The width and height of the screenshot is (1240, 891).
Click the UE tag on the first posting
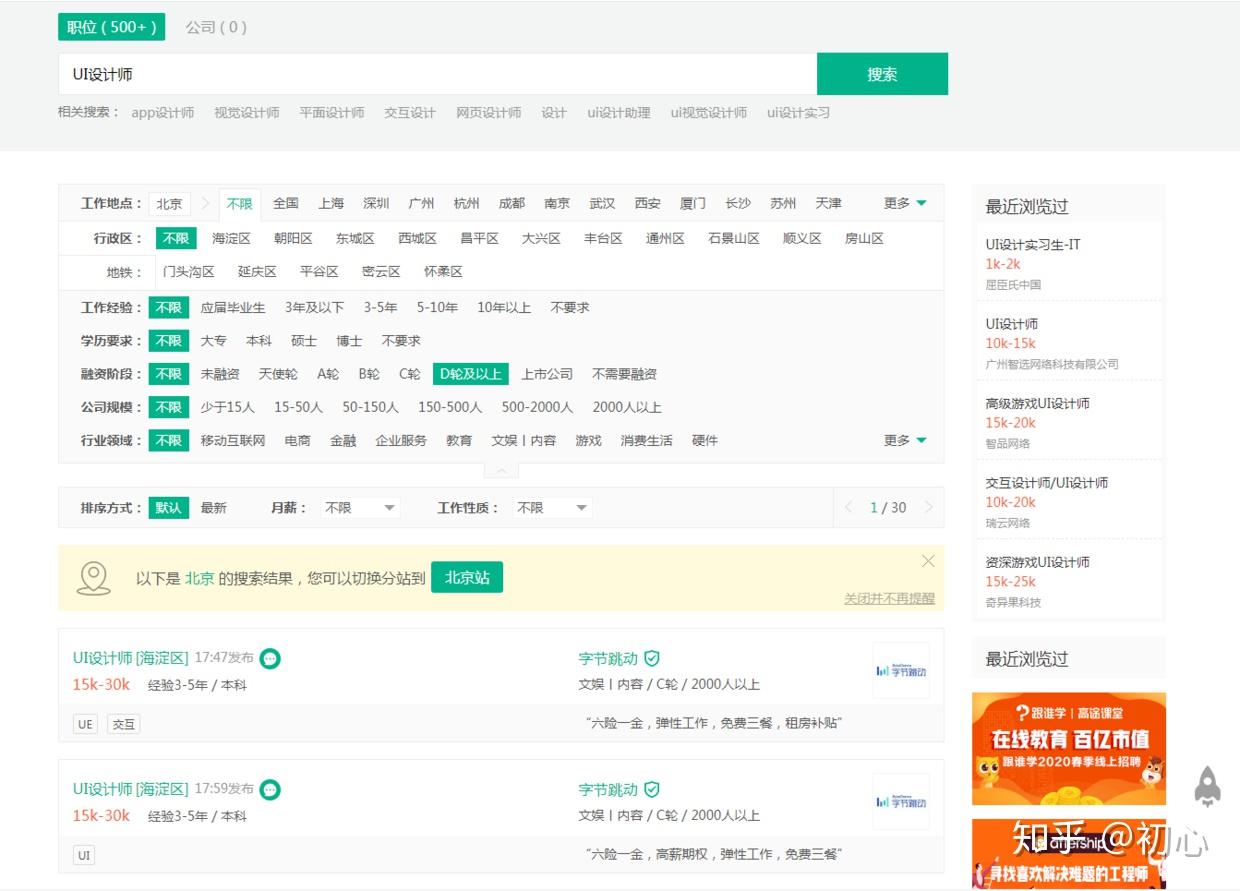point(85,723)
